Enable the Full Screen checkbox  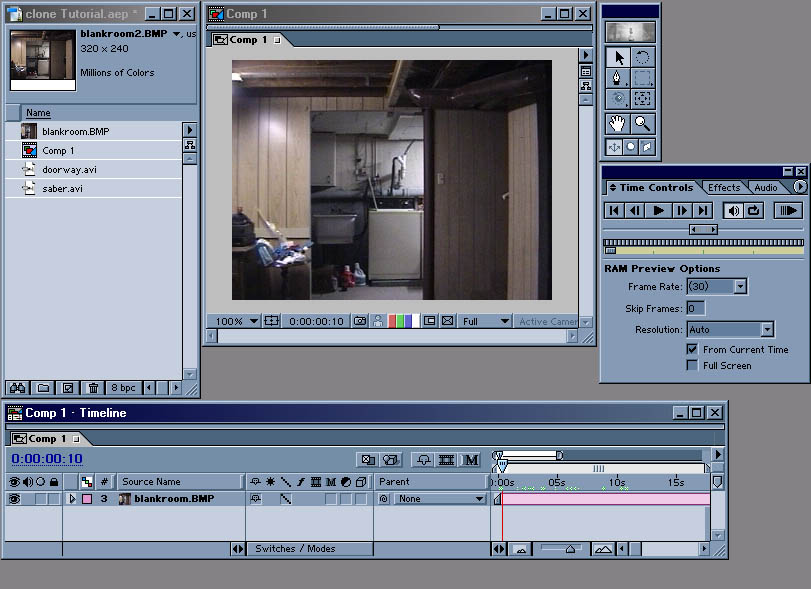click(x=692, y=365)
